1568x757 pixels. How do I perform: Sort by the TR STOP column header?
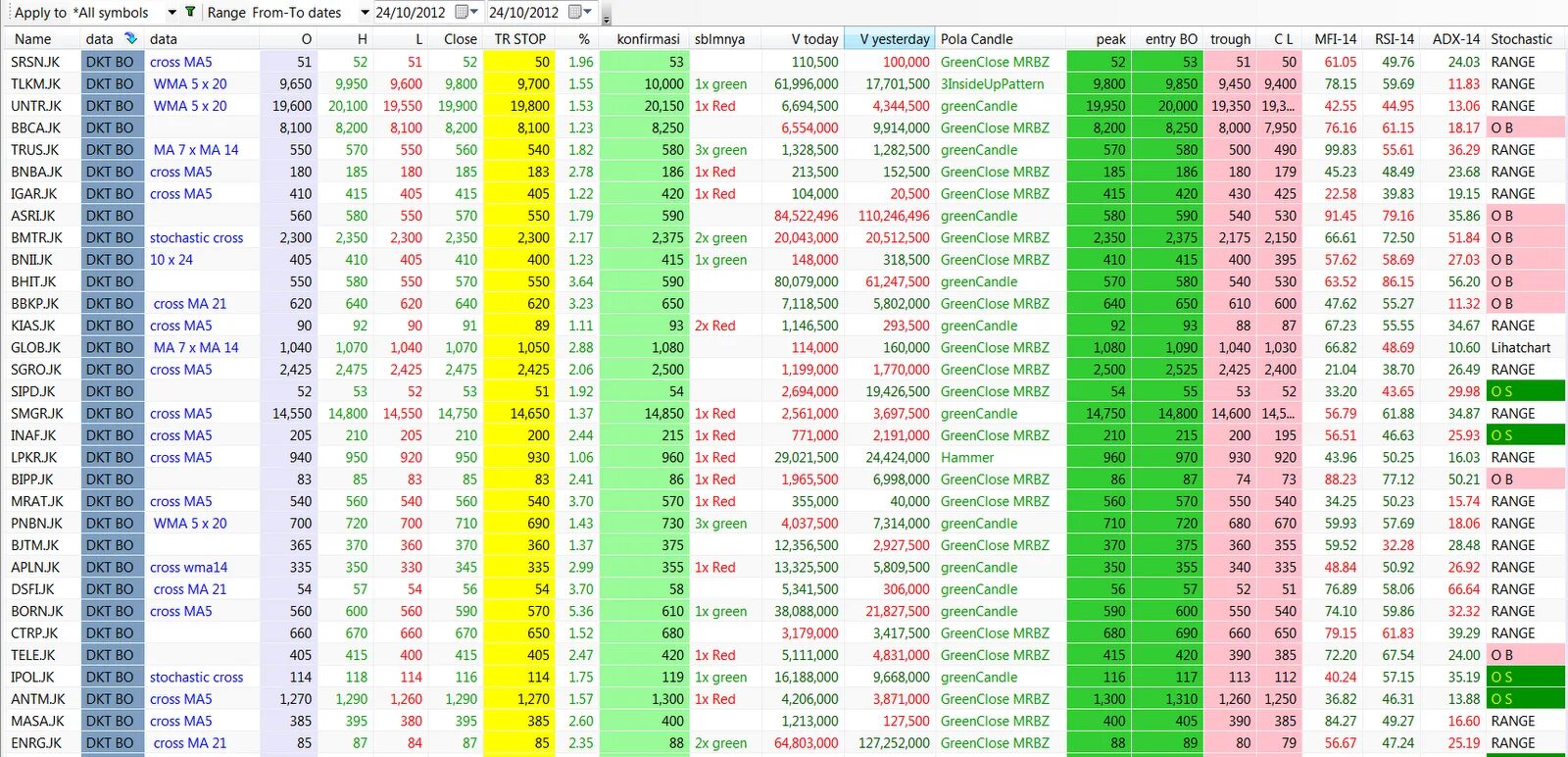519,39
